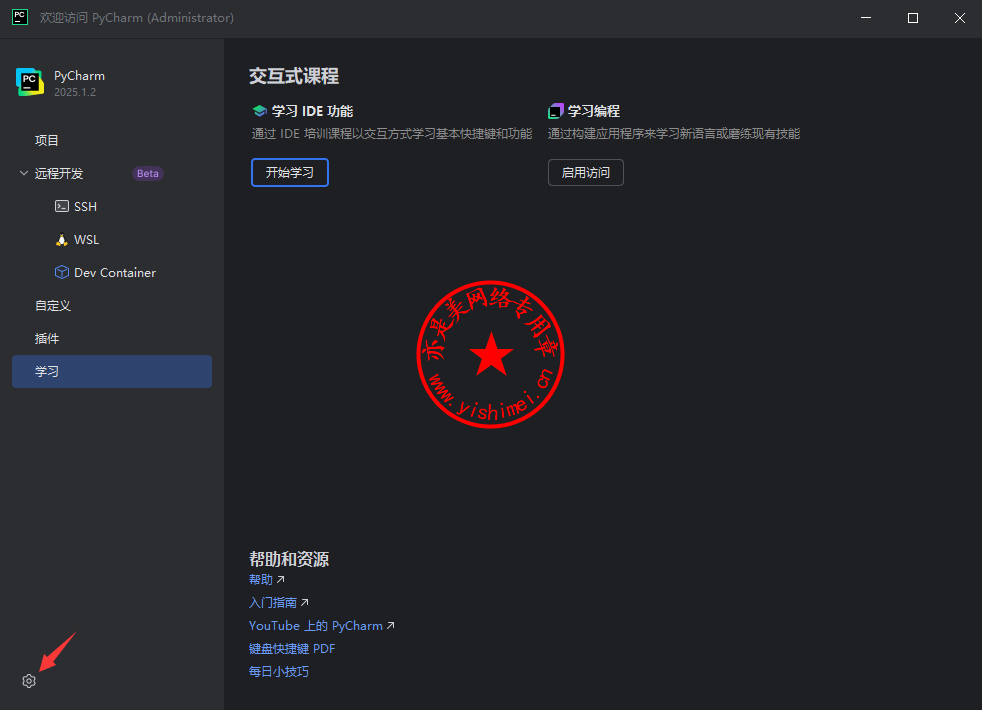This screenshot has width=982, height=710.
Task: Maximize the PyCharm welcome window
Action: pyautogui.click(x=913, y=18)
